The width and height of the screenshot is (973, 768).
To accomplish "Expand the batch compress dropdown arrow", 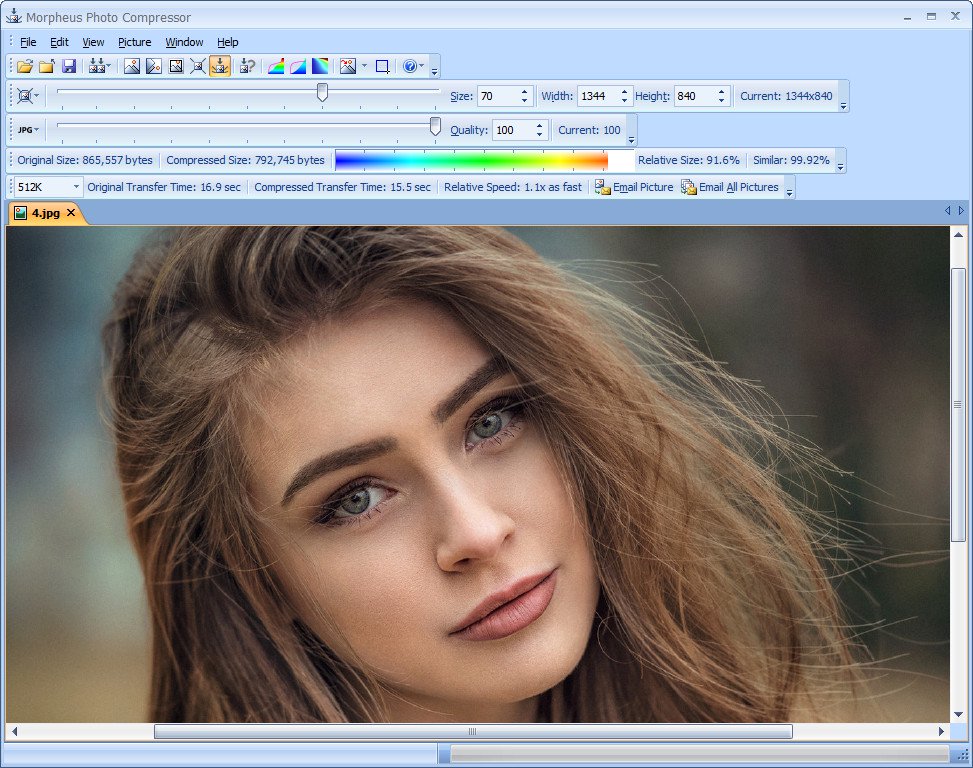I will [109, 66].
